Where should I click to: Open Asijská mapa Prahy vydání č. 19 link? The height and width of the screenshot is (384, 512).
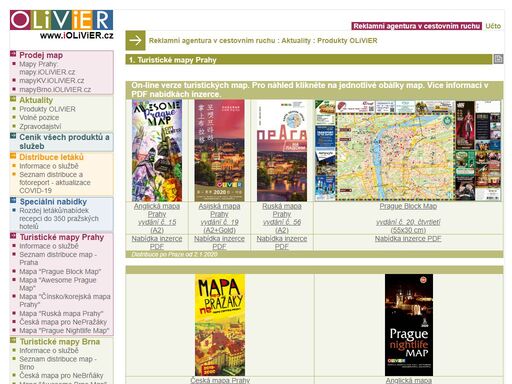click(x=219, y=218)
